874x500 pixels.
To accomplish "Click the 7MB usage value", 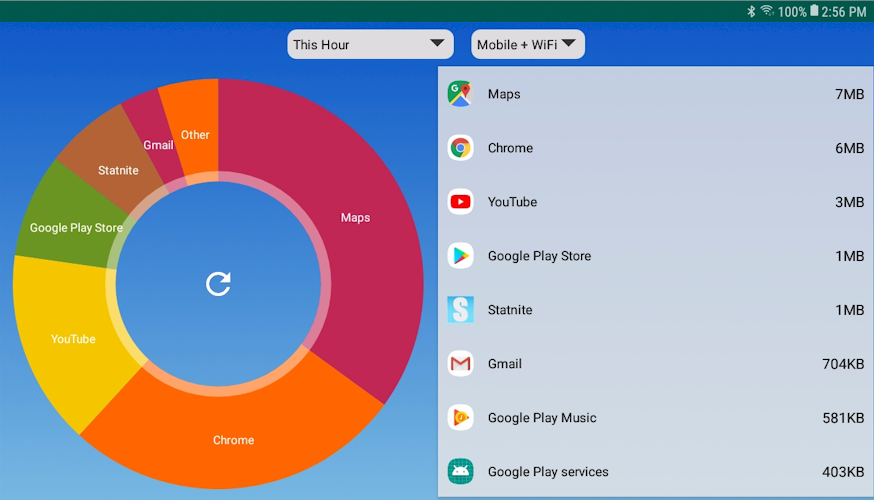I will 849,94.
